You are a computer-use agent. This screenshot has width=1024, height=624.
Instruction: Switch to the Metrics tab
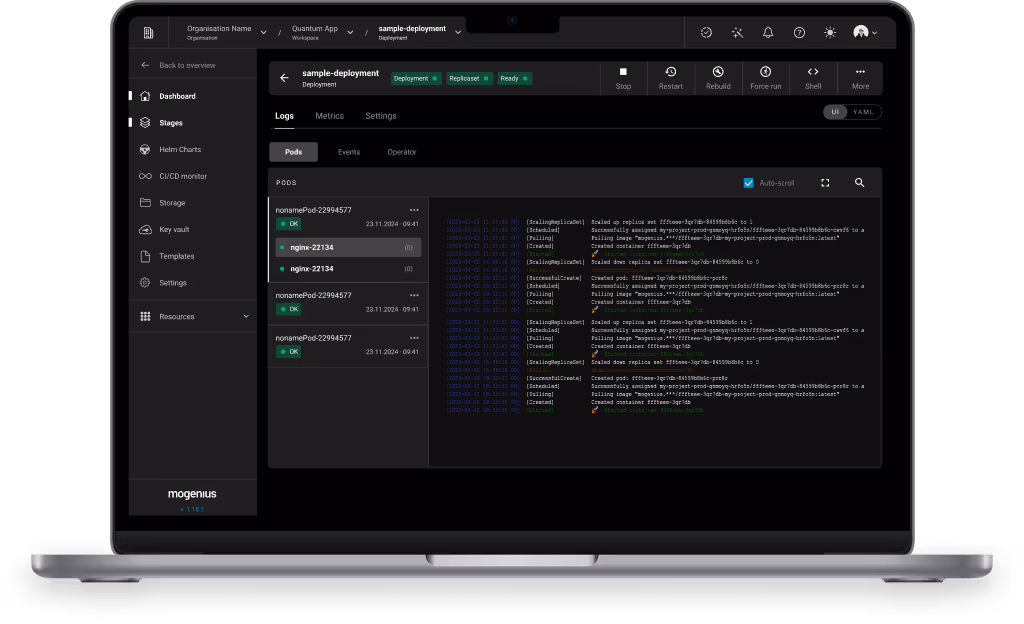coord(329,116)
